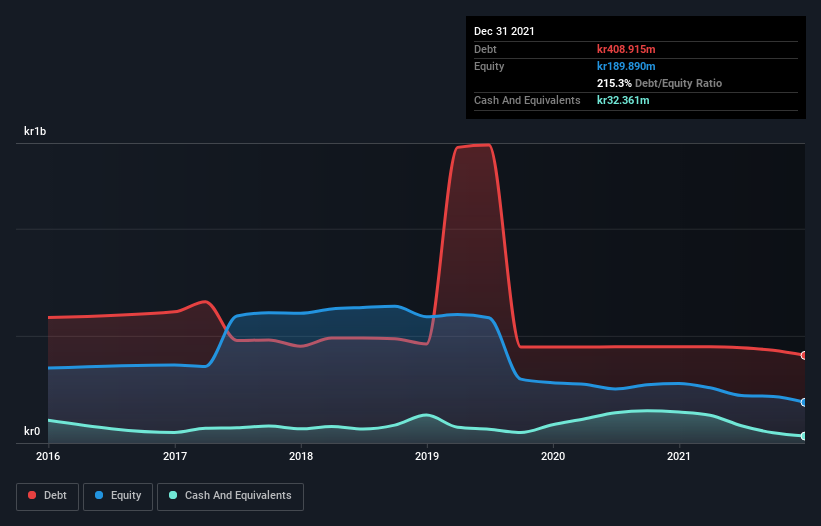Click the Debt label in tooltip
The width and height of the screenshot is (821, 526).
(485, 49)
